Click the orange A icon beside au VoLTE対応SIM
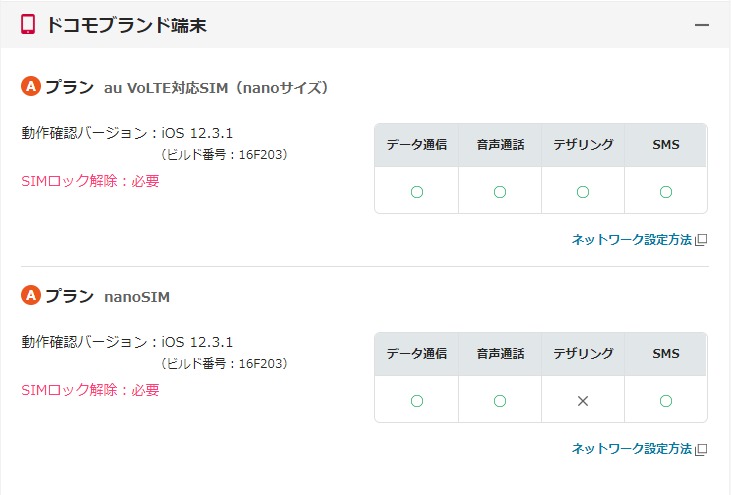The height and width of the screenshot is (495, 731). pyautogui.click(x=30, y=87)
